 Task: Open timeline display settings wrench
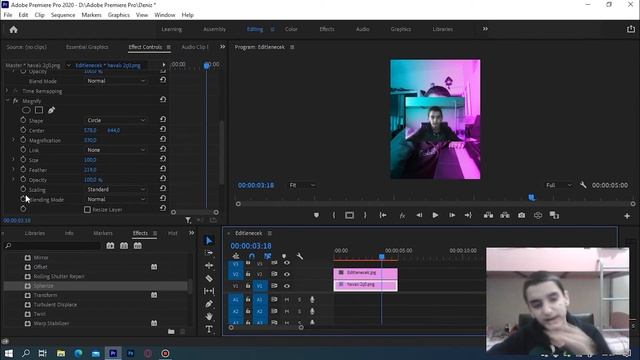tap(300, 256)
